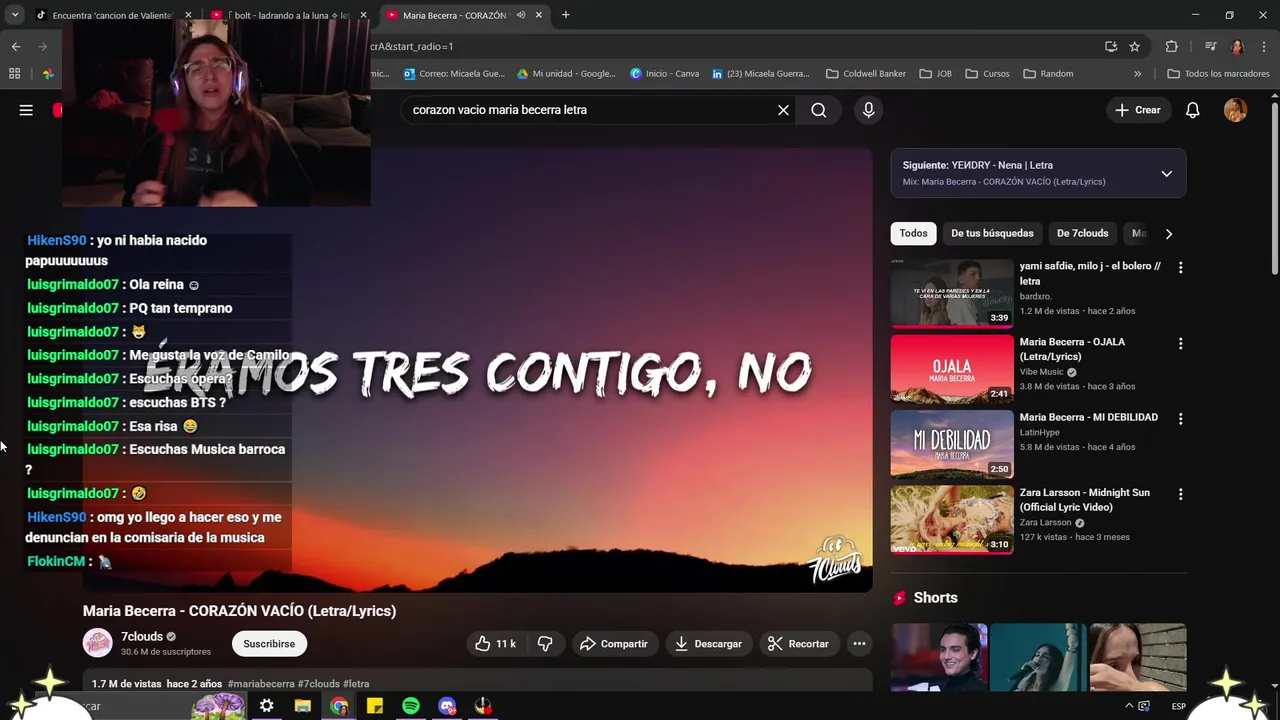Install app icon in address bar
Screen dimensions: 1280x720
coord(1111,46)
